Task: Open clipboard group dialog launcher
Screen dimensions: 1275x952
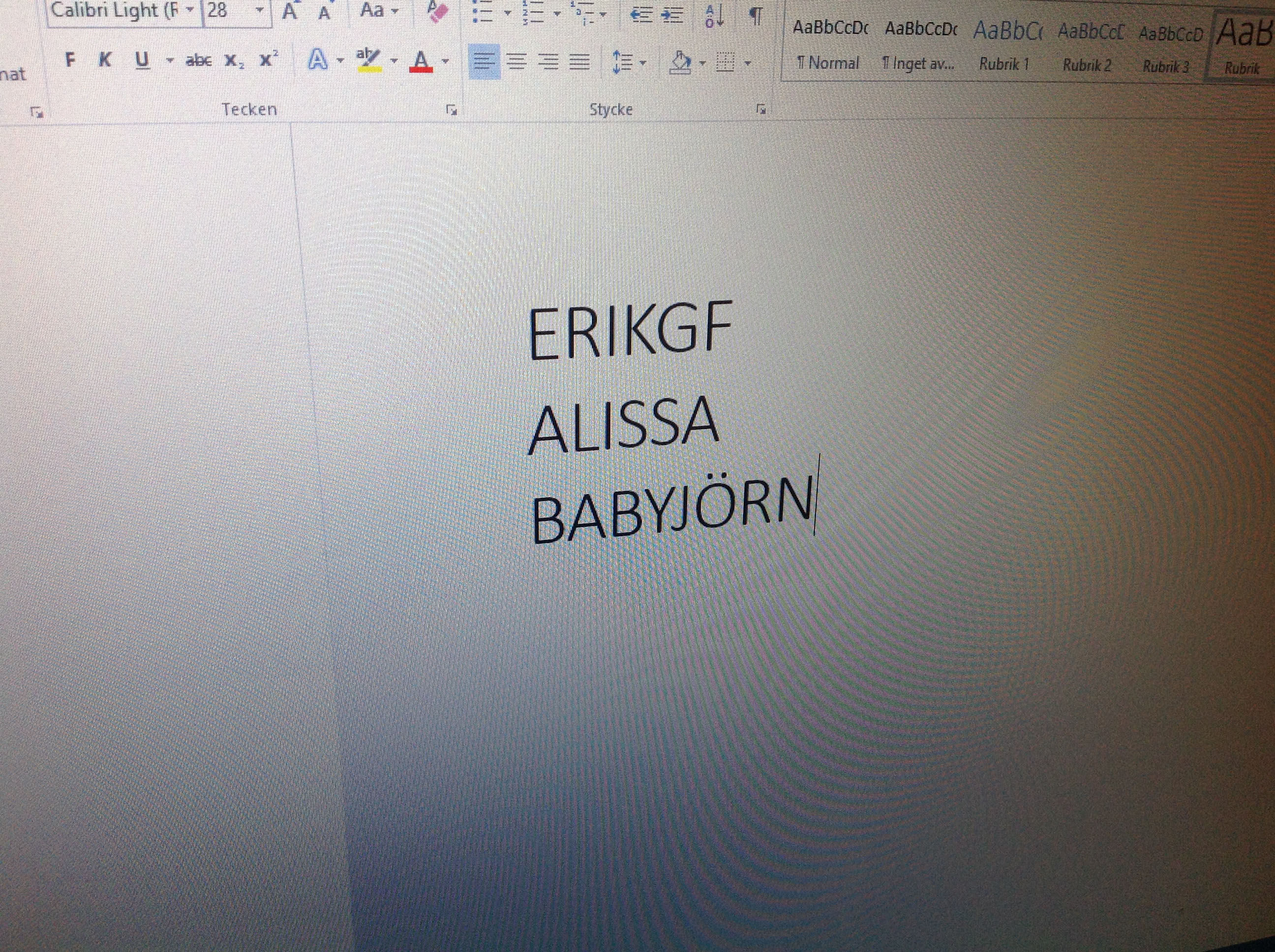Action: (x=37, y=113)
